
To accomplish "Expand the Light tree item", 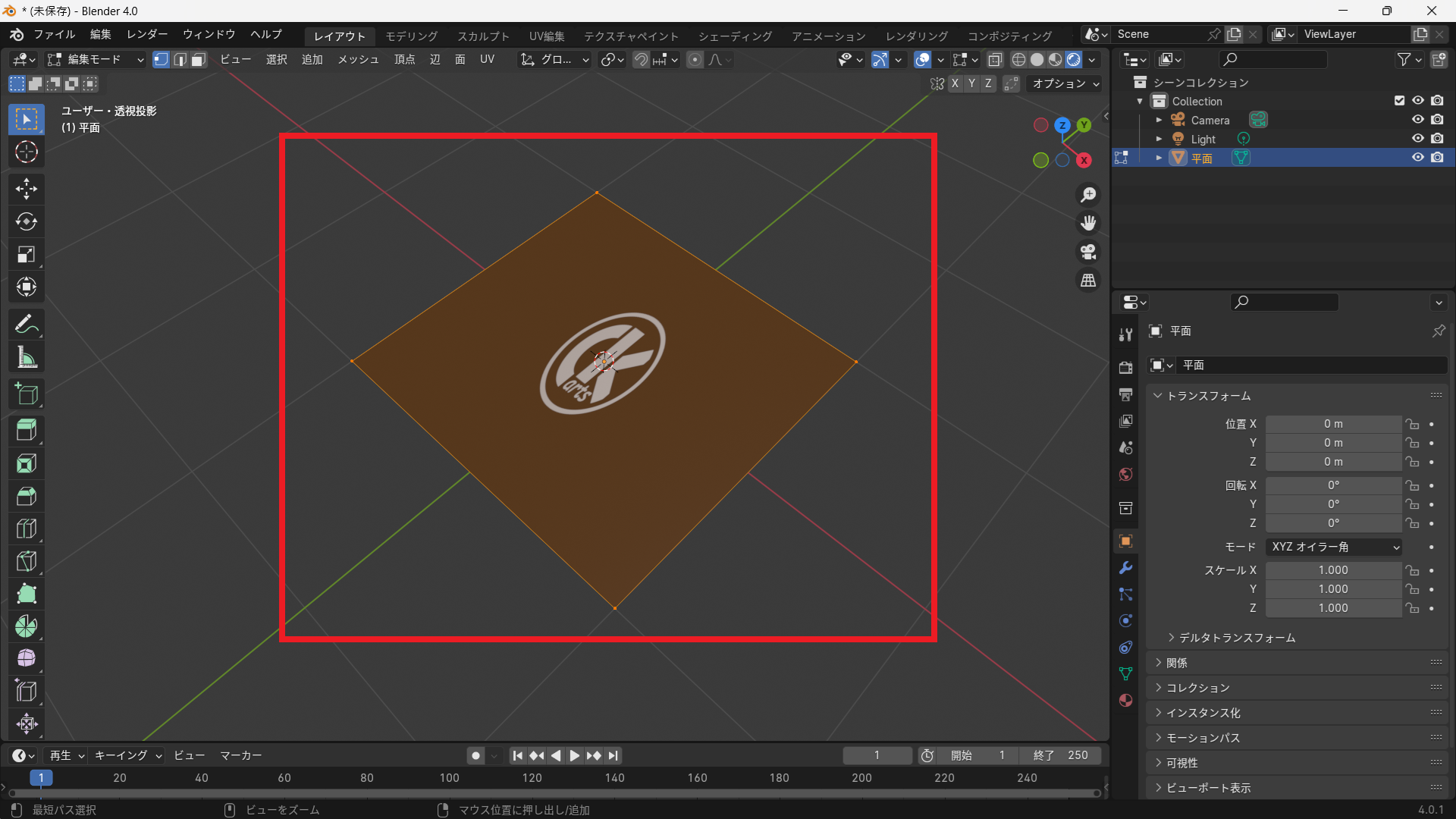I will 1159,139.
